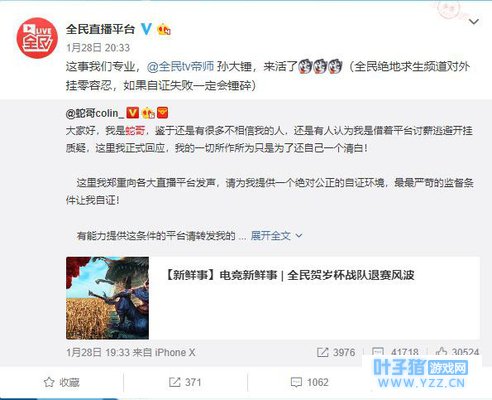This screenshot has height=400, width=492.
Task: Click the red envelope icon after 蛇哥colin_
Action: pos(163,113)
